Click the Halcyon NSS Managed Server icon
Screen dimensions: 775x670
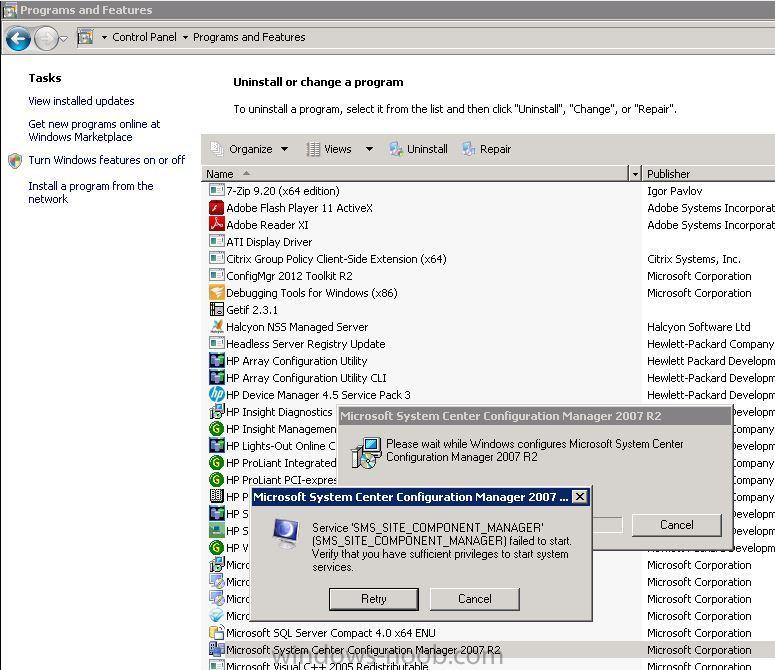click(216, 327)
